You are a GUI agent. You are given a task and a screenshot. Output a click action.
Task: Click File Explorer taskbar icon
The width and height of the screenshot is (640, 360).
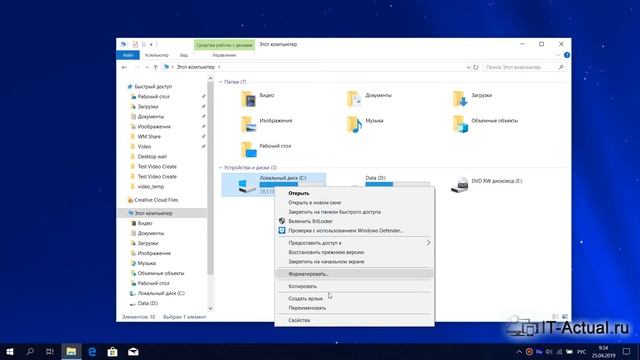point(71,351)
